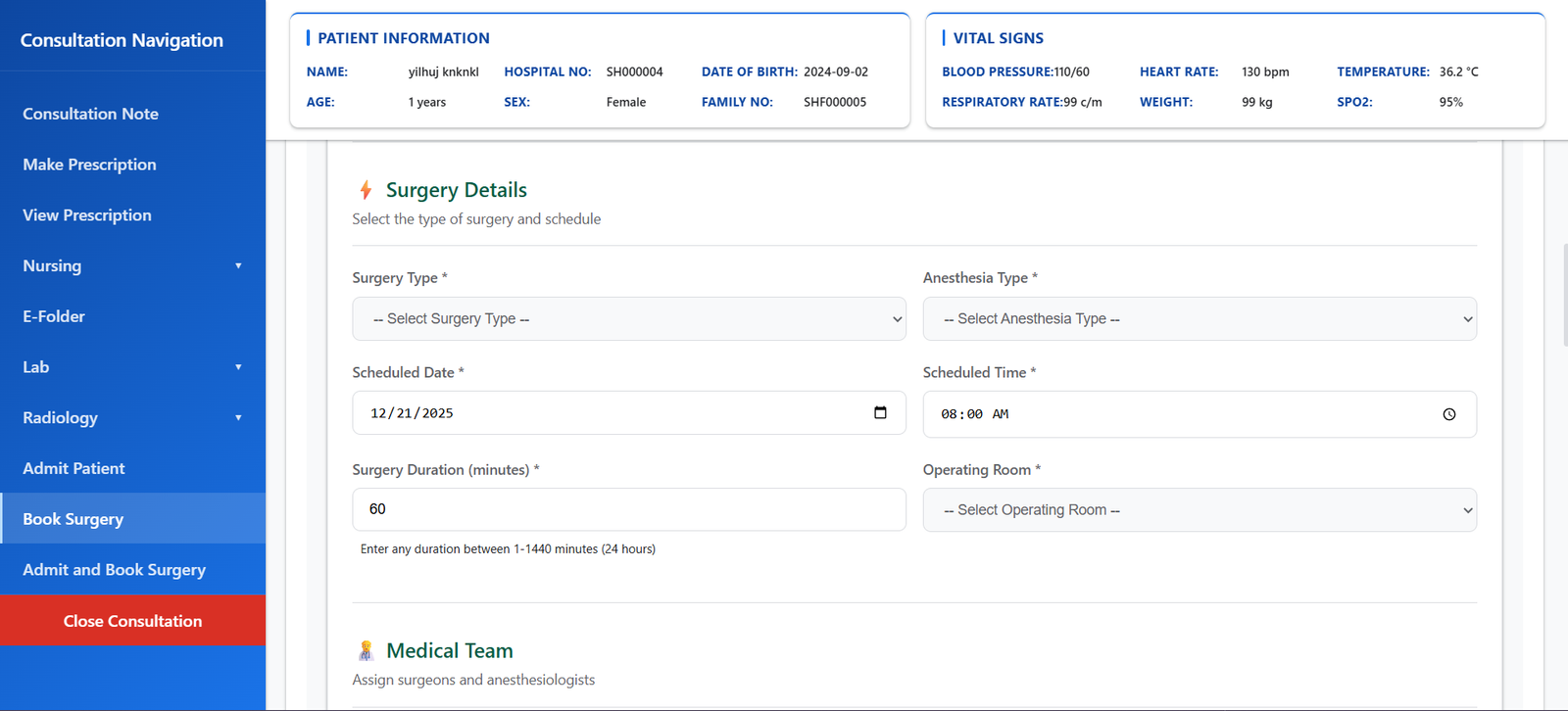
Task: Open the calendar picker icon in Scheduled Date
Action: click(x=880, y=413)
